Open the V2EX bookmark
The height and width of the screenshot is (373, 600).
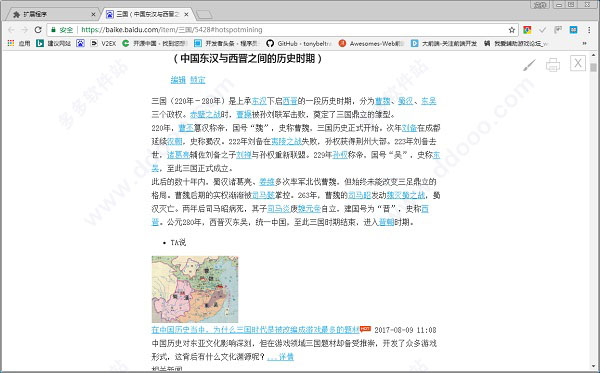coord(103,43)
